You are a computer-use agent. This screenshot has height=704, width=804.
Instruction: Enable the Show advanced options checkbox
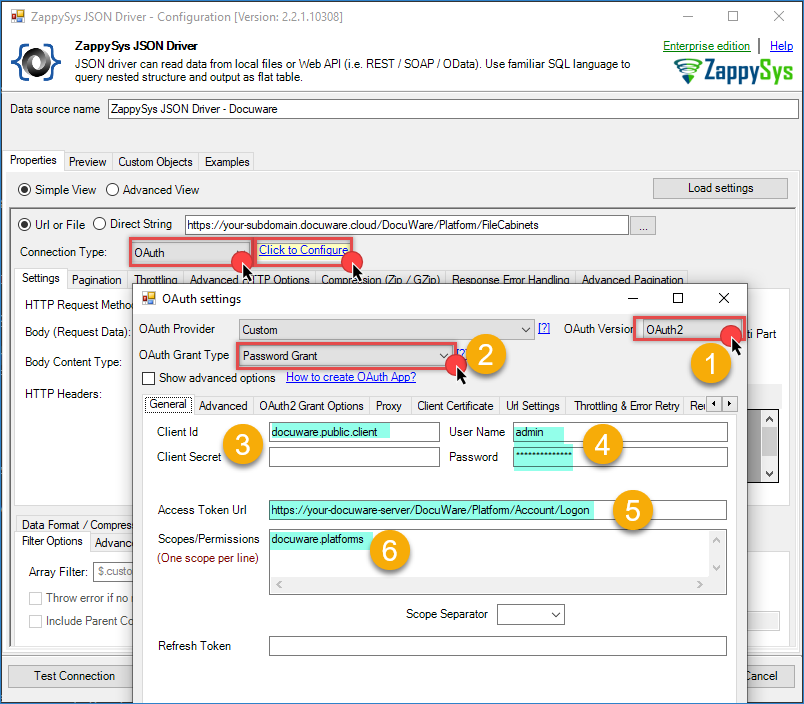point(149,378)
